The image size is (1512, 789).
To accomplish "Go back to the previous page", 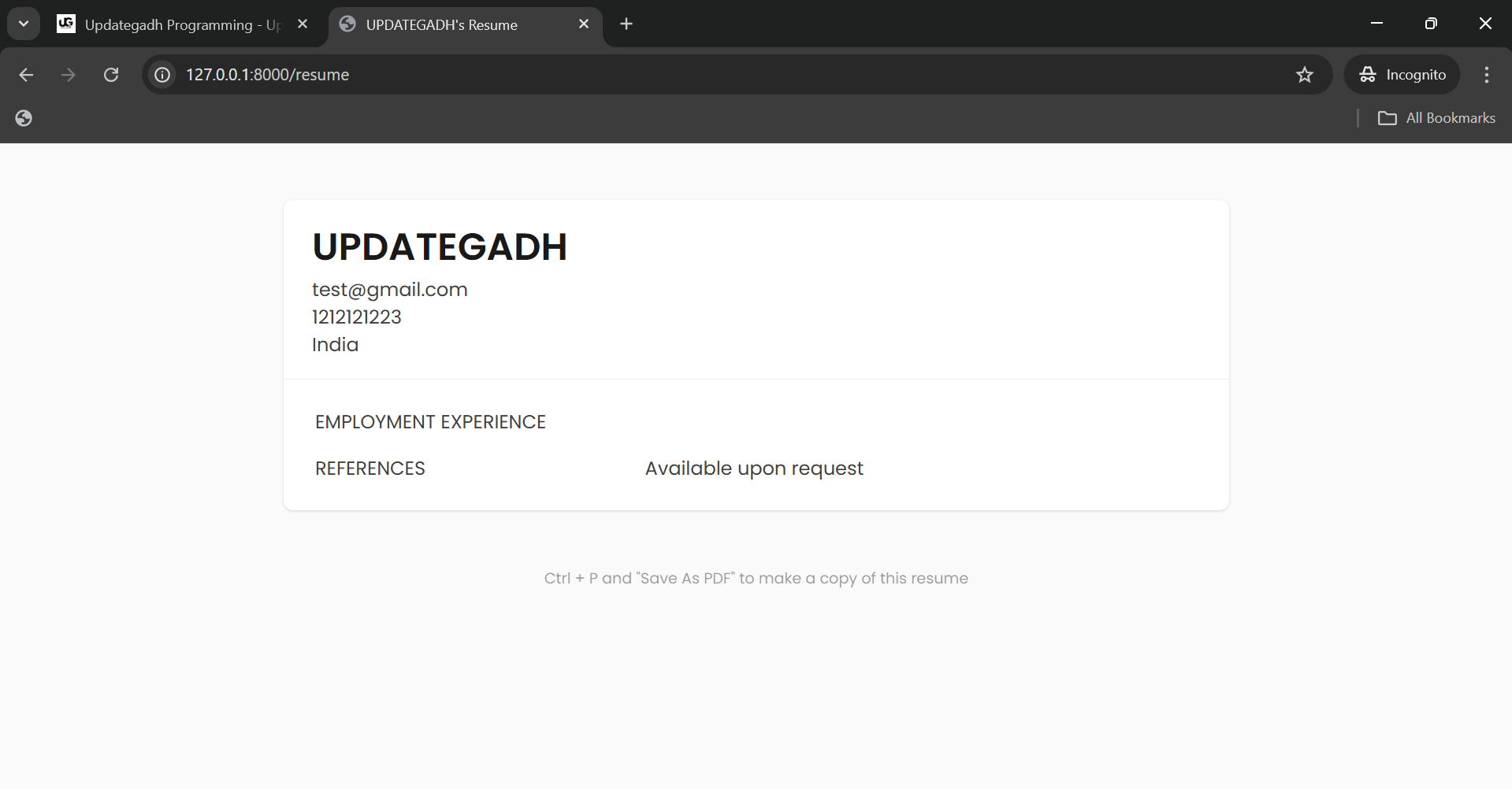I will click(26, 75).
